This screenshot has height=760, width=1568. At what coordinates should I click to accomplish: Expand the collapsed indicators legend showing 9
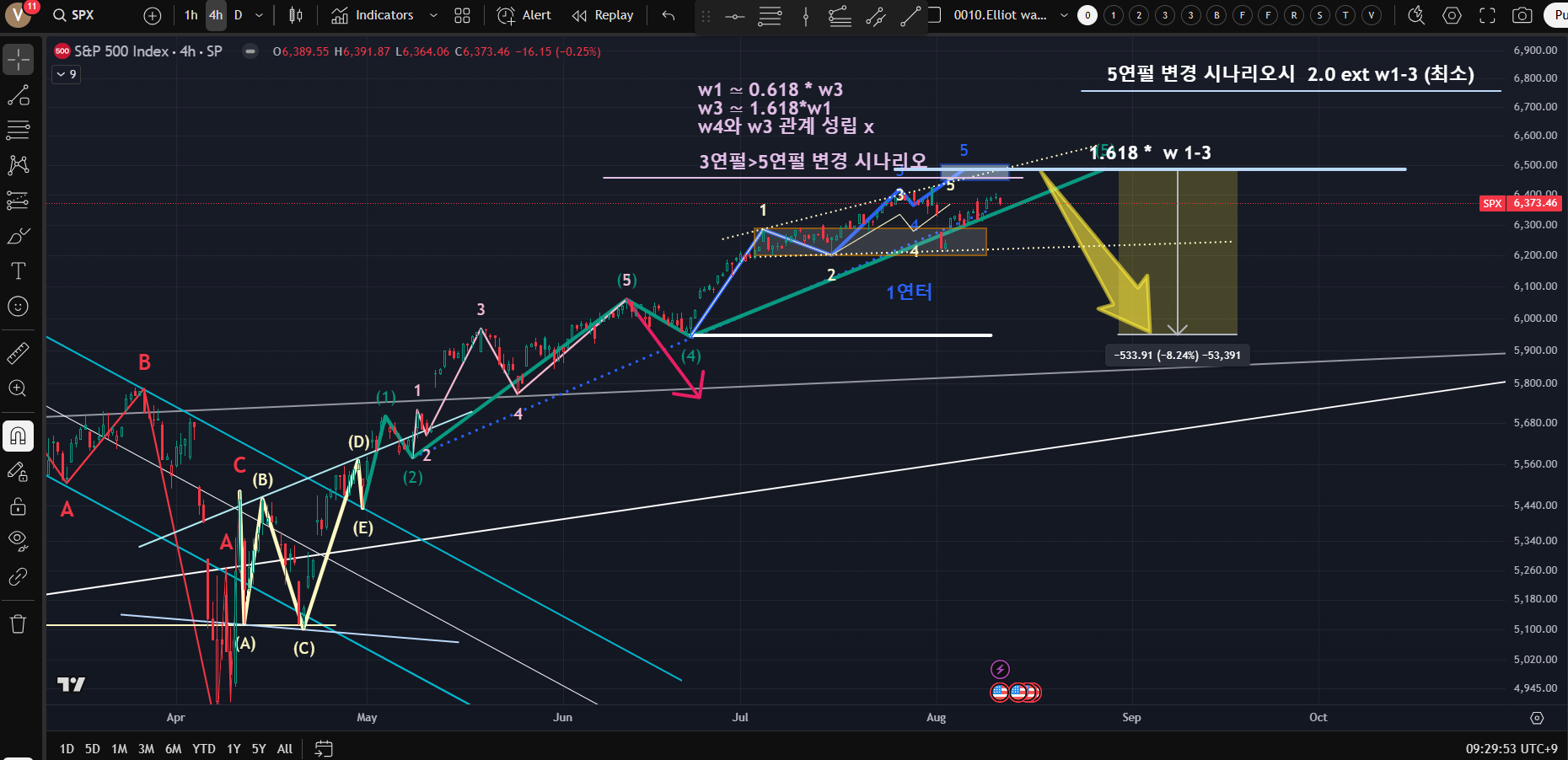click(67, 74)
